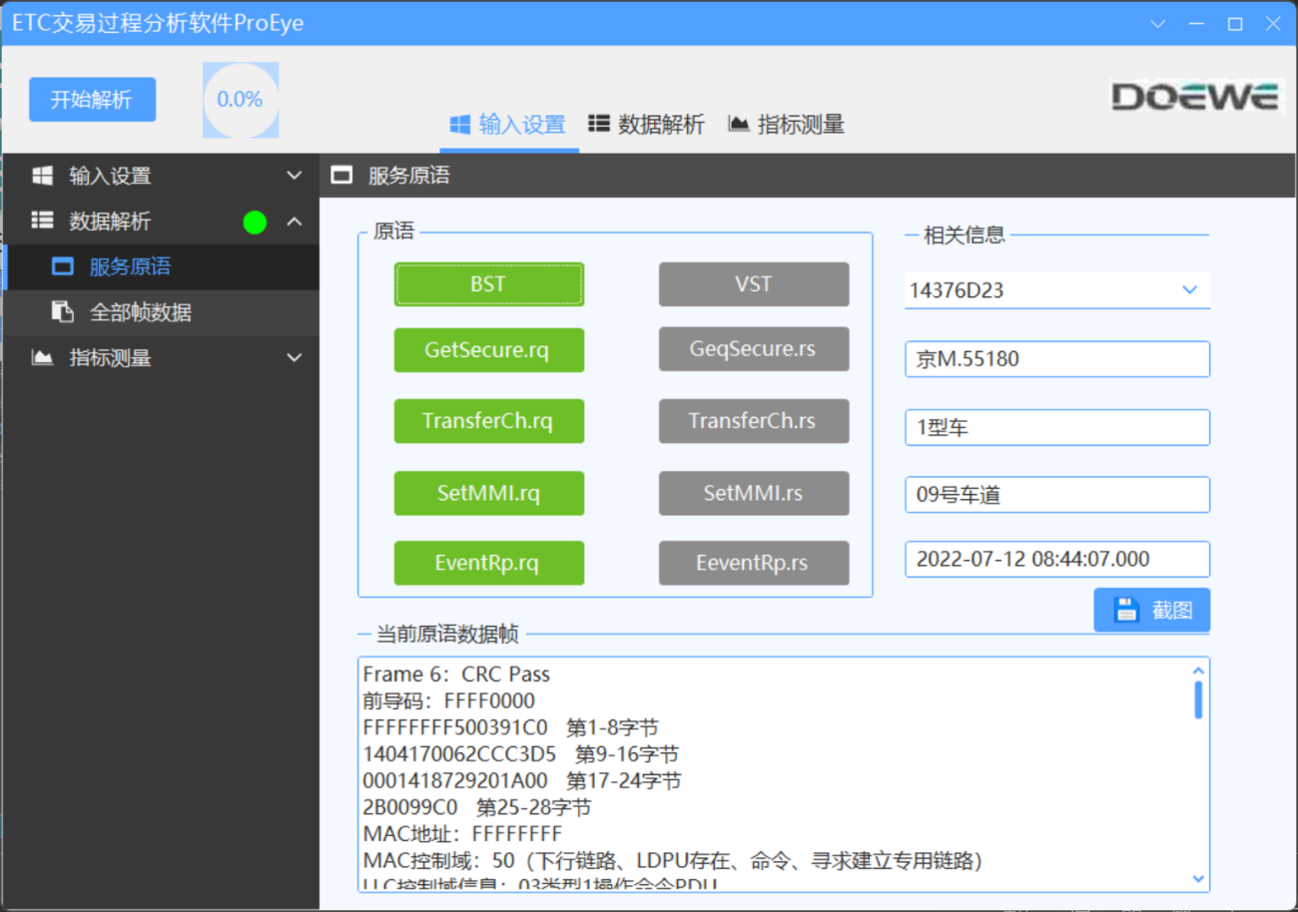Viewport: 1298px width, 912px height.
Task: Click the license plate field 京M.55180
Action: (1057, 359)
